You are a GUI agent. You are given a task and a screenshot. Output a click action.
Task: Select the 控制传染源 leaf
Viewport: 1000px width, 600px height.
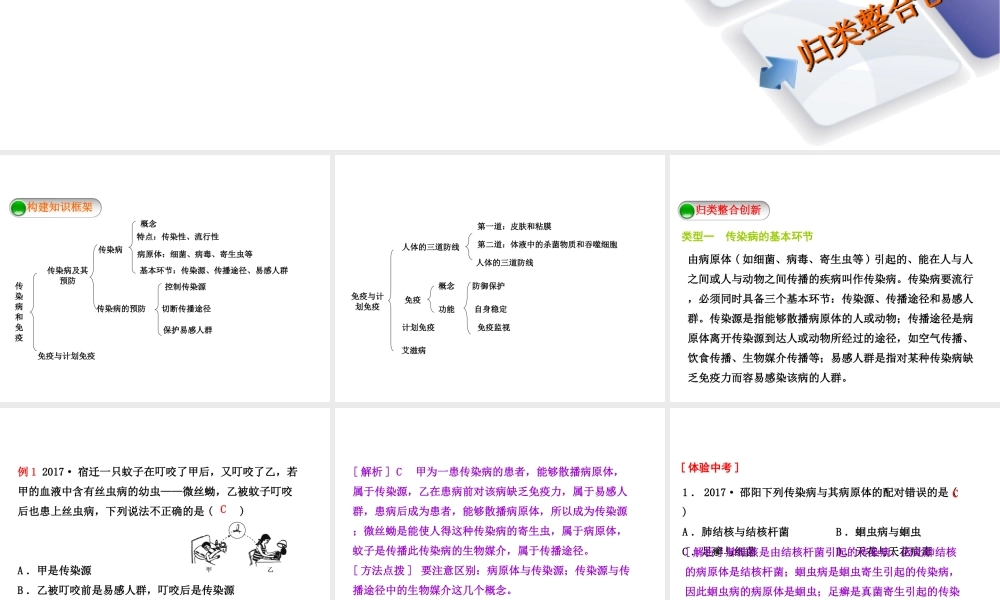(185, 287)
